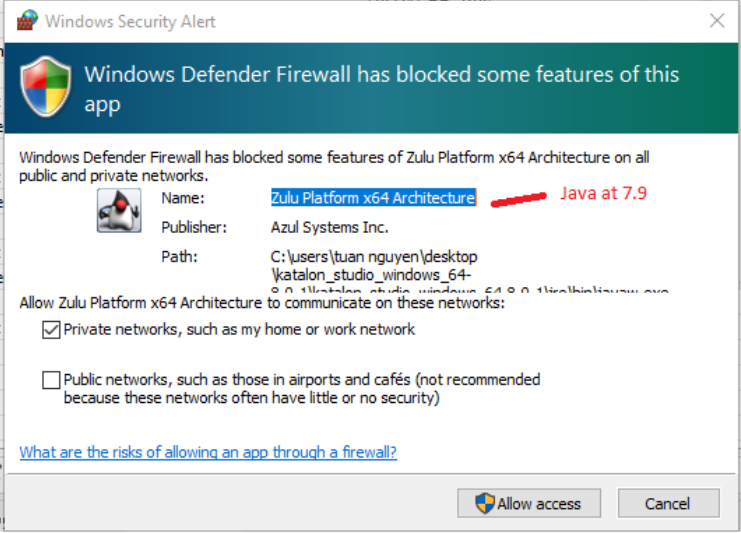Click the Java Duke application icon
The width and height of the screenshot is (741, 533).
pos(117,210)
